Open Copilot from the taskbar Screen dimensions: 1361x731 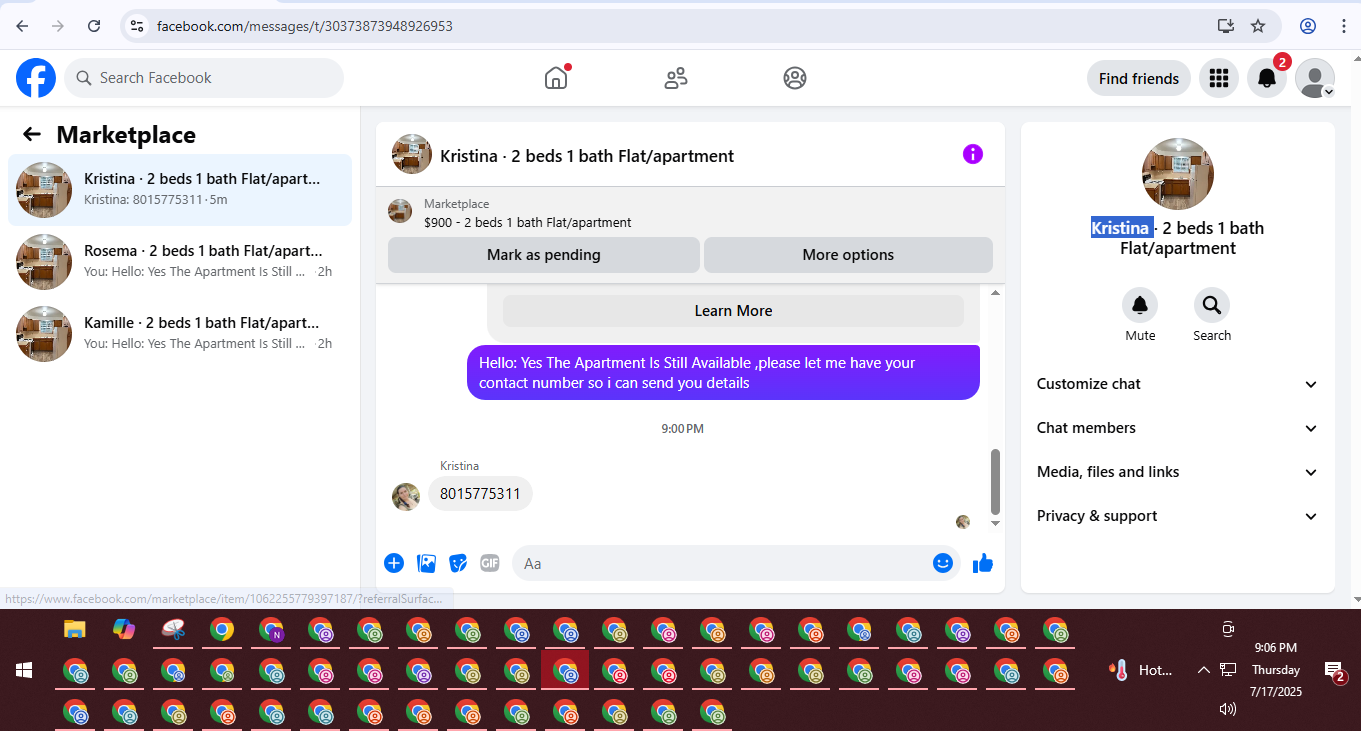point(124,629)
